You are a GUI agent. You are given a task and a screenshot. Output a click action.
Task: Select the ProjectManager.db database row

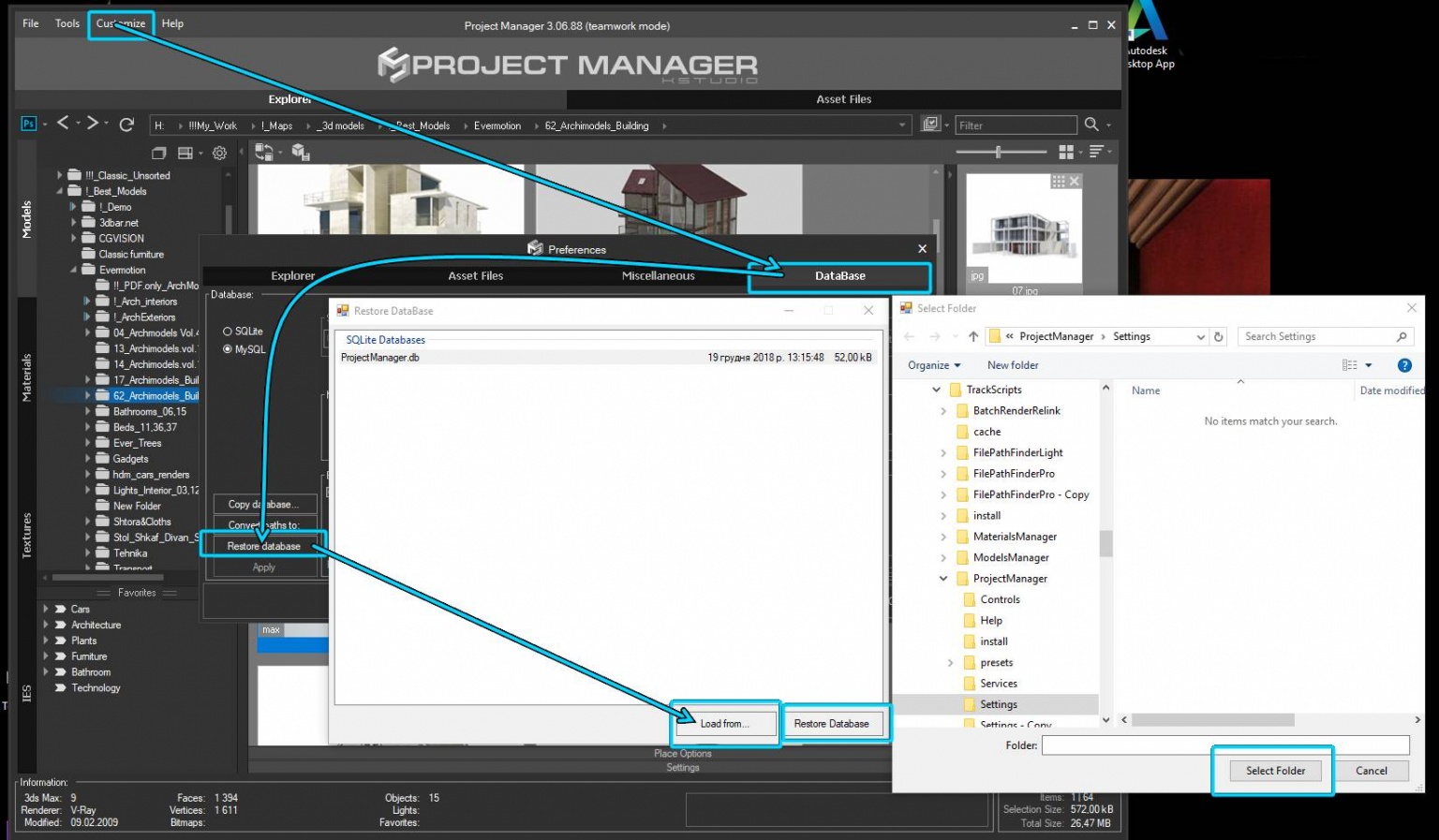pos(606,358)
